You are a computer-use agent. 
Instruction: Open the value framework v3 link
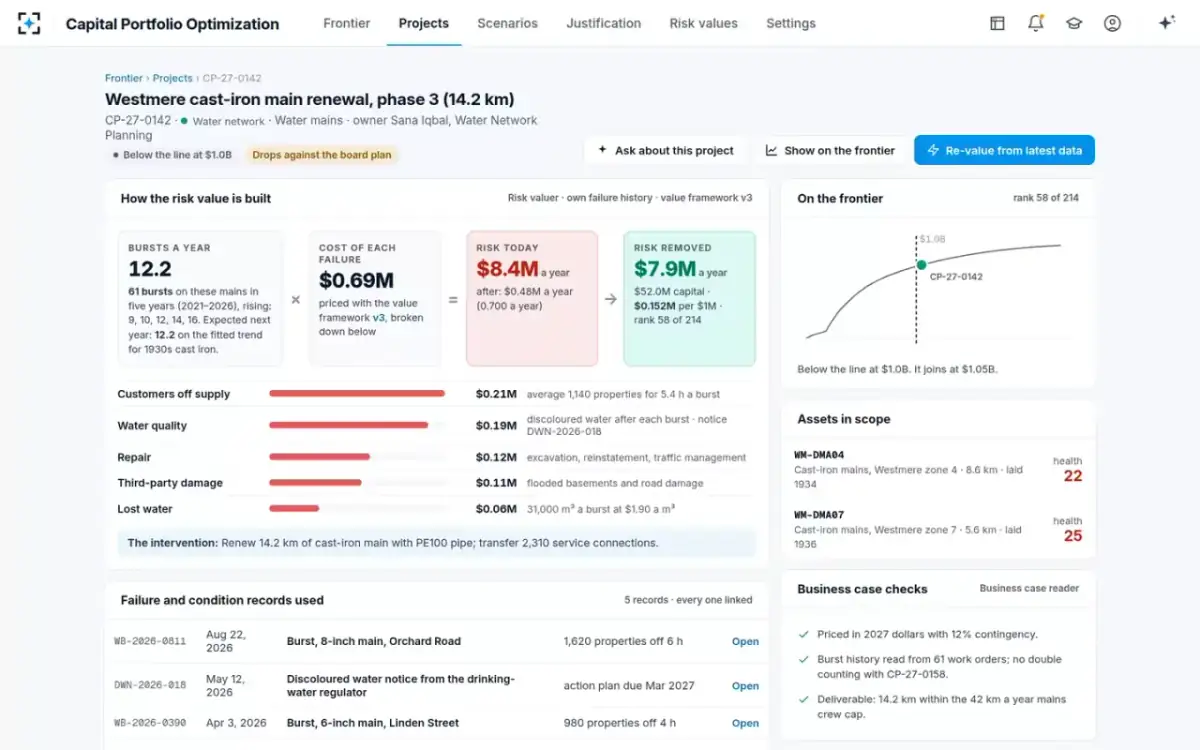[379, 317]
